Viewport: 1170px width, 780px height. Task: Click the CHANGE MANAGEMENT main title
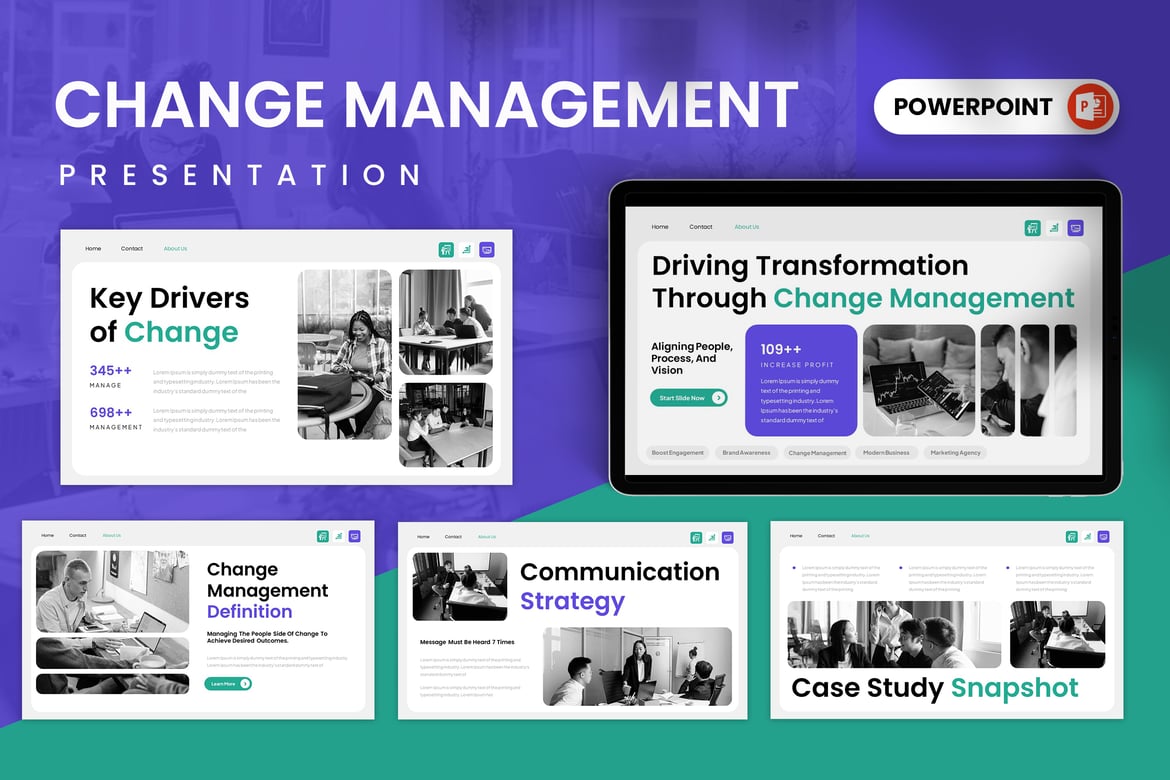(x=427, y=104)
